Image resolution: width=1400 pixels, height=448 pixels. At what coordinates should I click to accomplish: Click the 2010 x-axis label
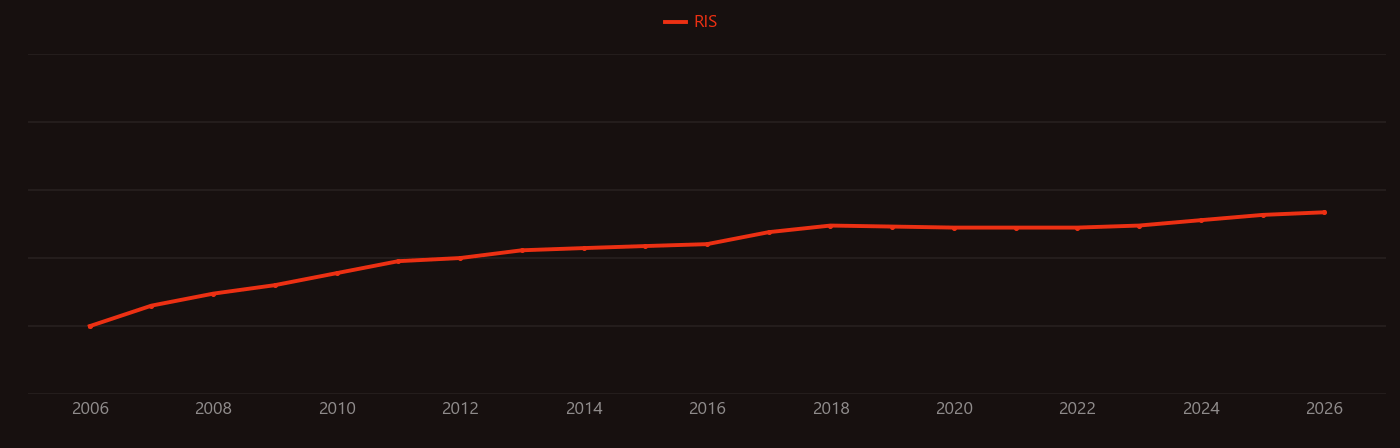[x=337, y=409]
